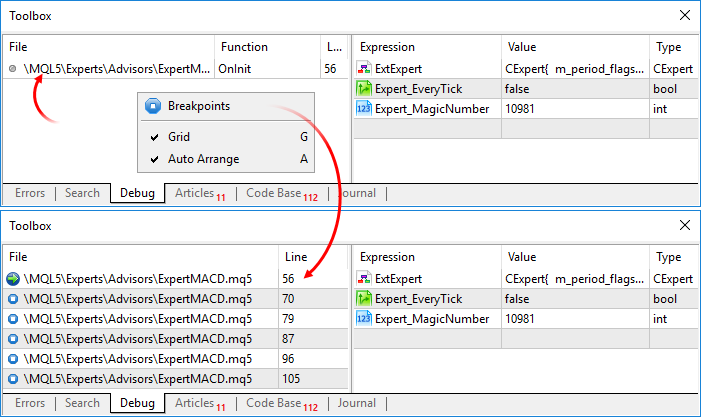Open the Errors tab in upper Toolbox
This screenshot has width=701, height=417.
click(x=30, y=193)
